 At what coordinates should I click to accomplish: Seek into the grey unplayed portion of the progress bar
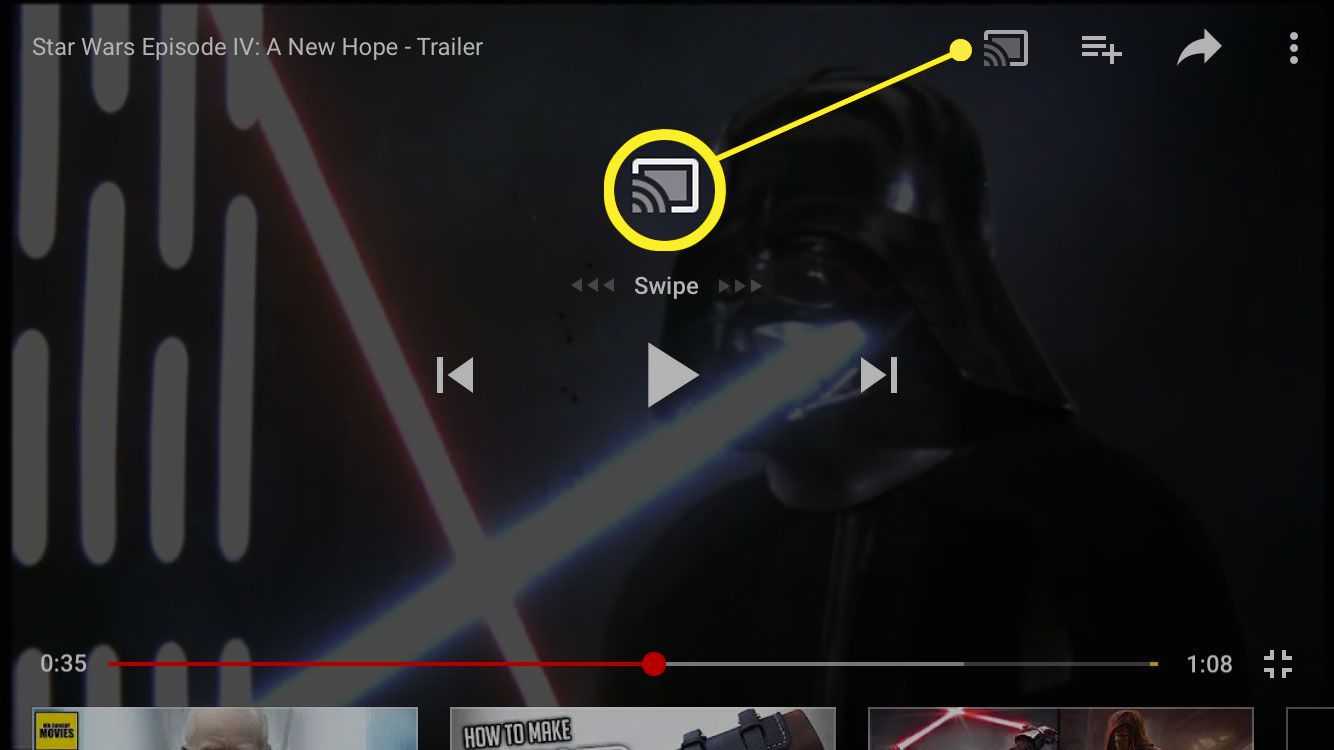910,664
